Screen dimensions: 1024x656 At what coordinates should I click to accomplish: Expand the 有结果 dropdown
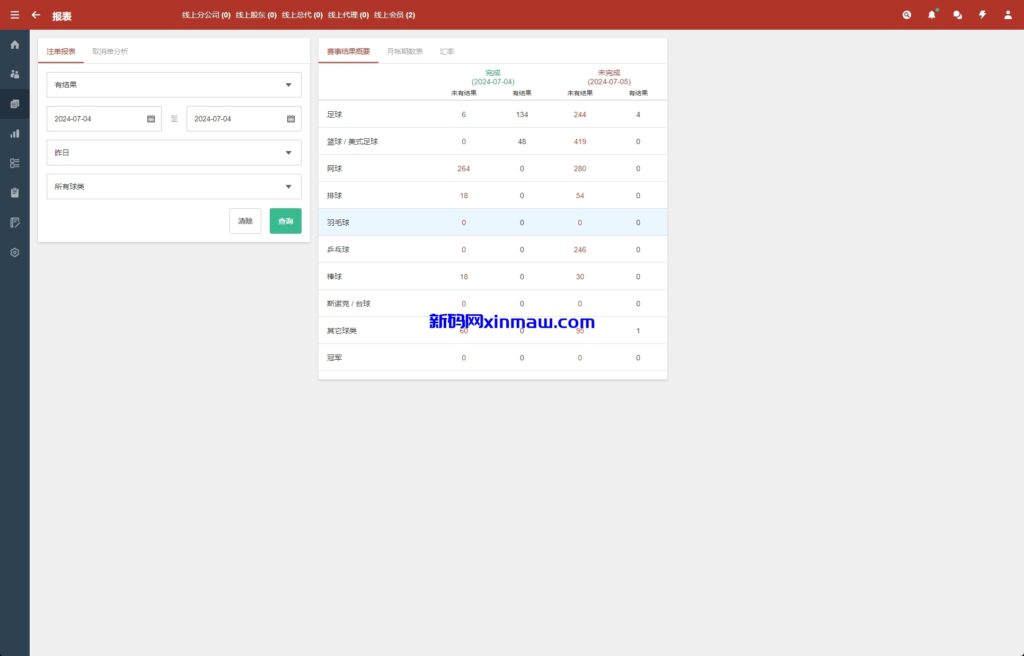[x=173, y=85]
